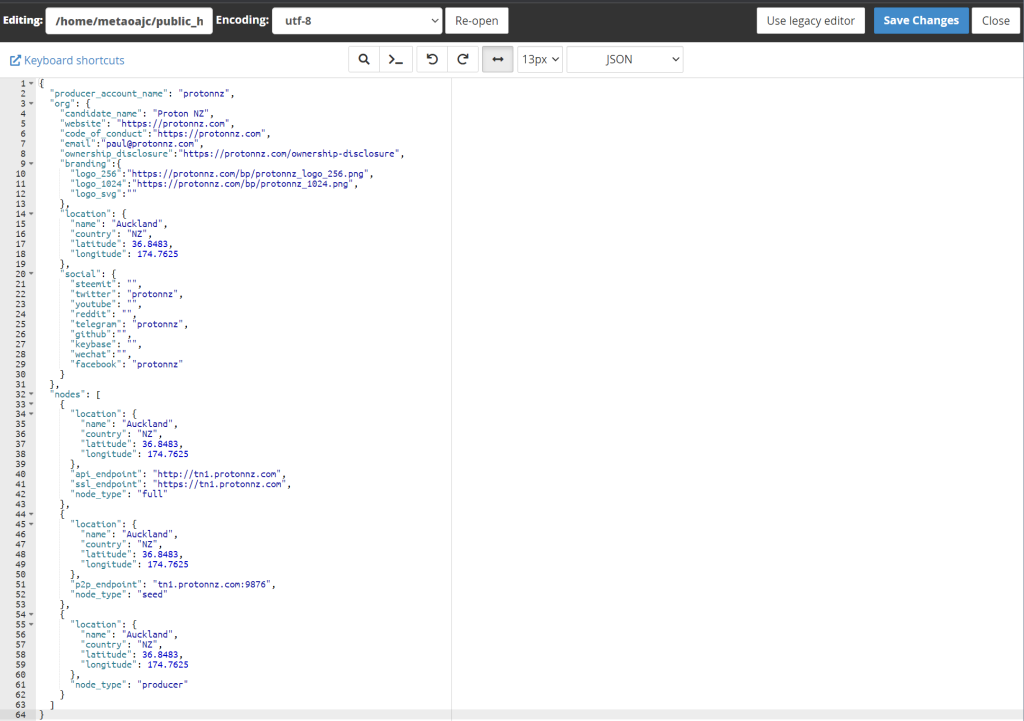This screenshot has height=721, width=1024.
Task: Click the "twitter" key
Action: tap(93, 294)
